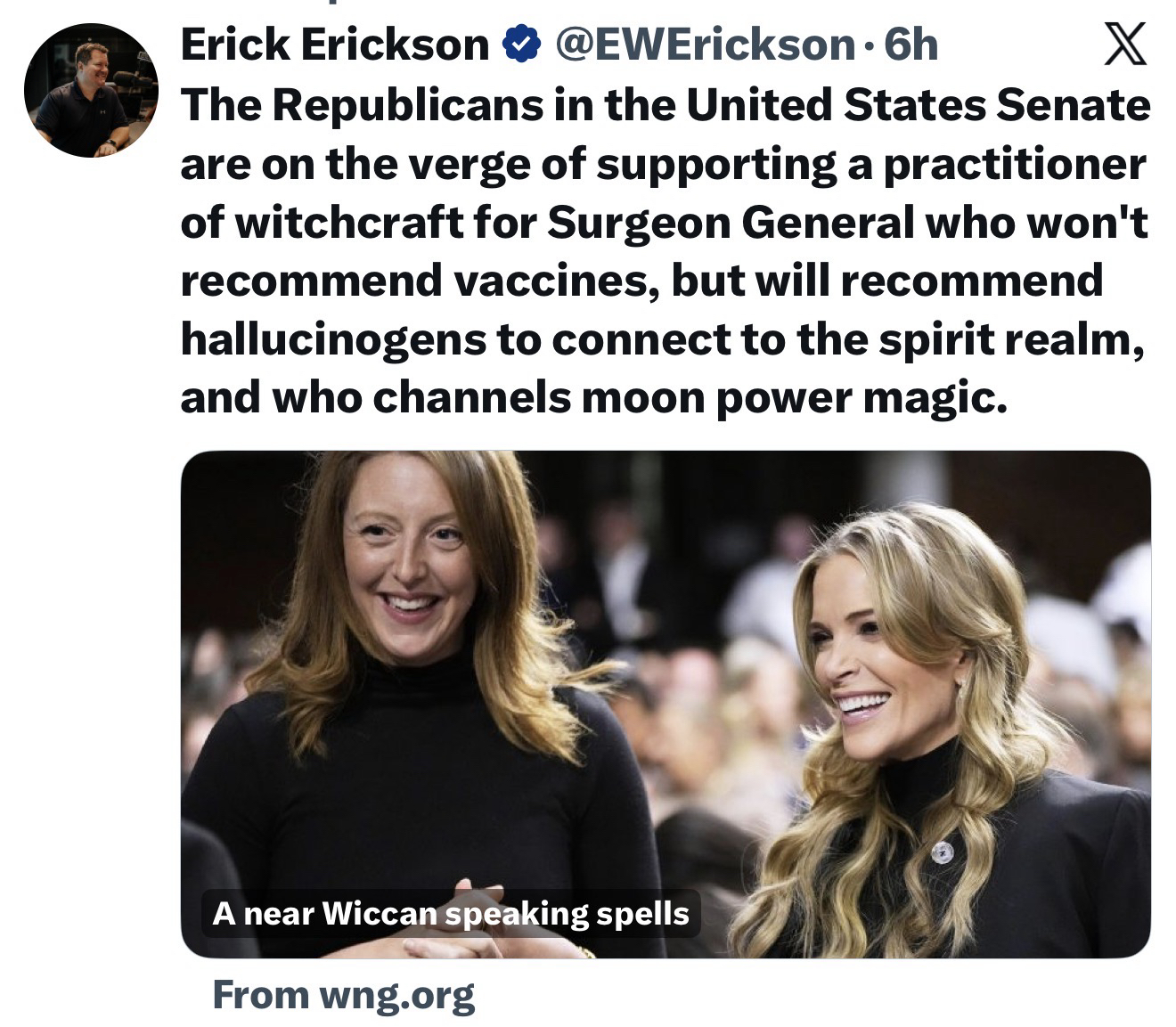Open the link preview card image
The image size is (1176, 1027).
(666, 704)
